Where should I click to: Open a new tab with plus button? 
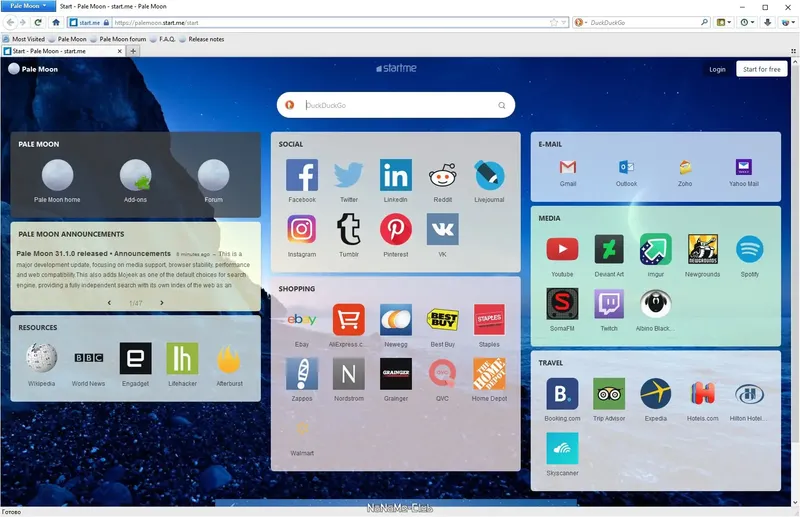[133, 51]
